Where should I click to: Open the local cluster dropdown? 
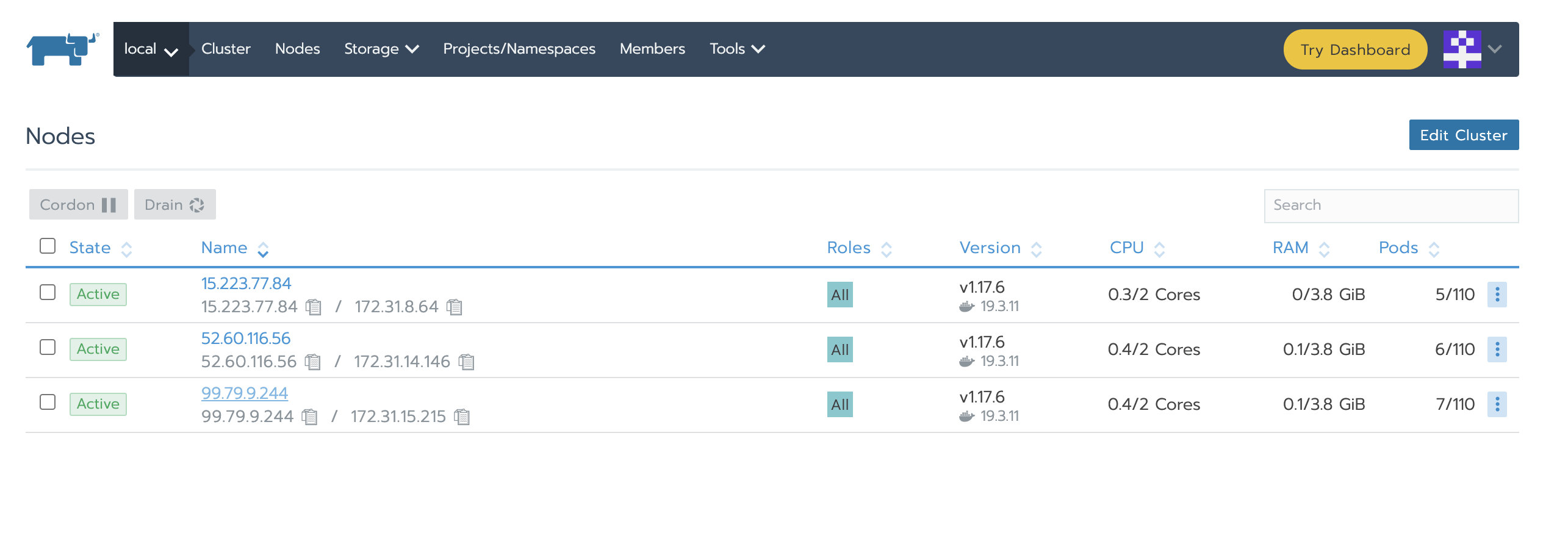coord(151,49)
